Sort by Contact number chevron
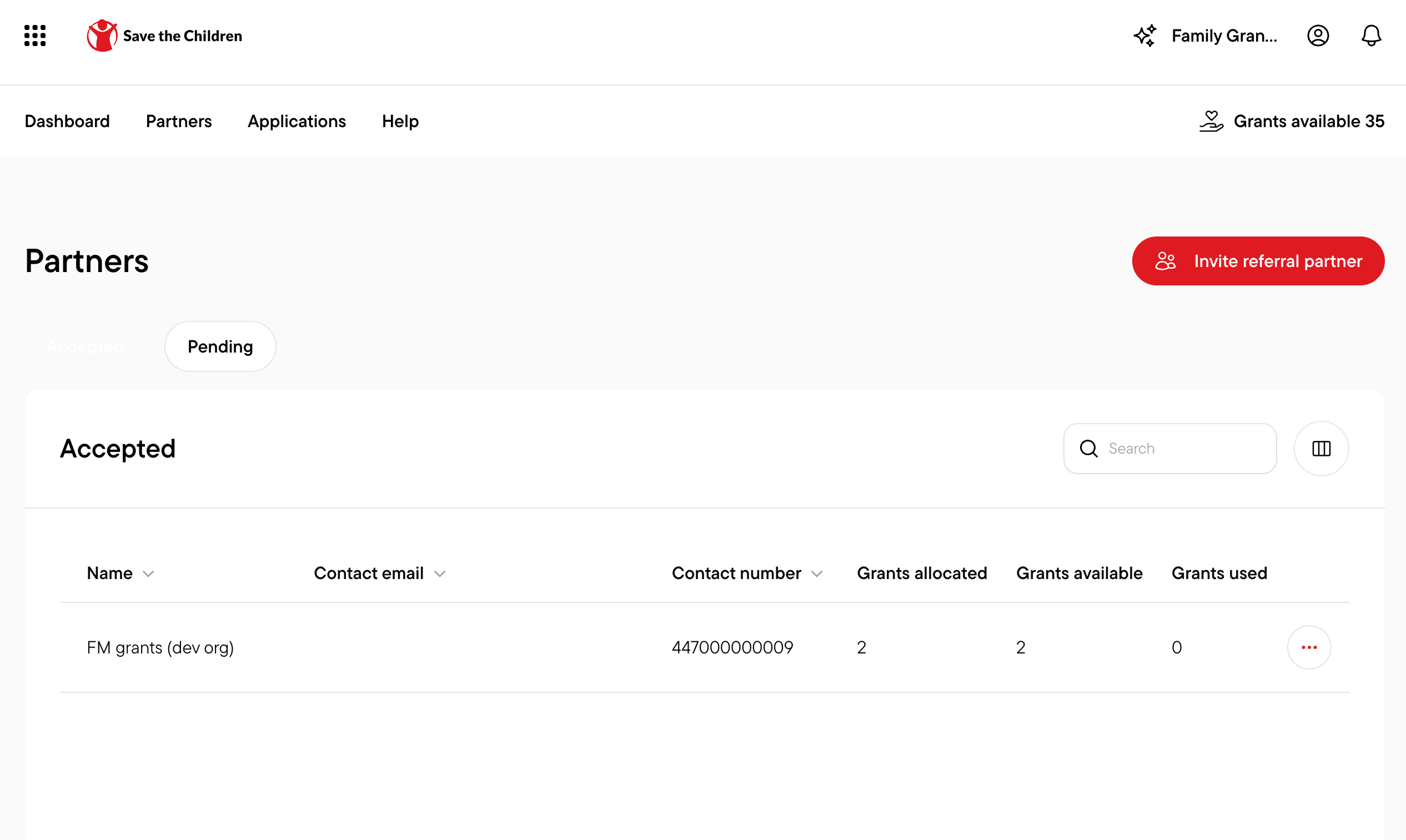The width and height of the screenshot is (1406, 840). pyautogui.click(x=816, y=574)
